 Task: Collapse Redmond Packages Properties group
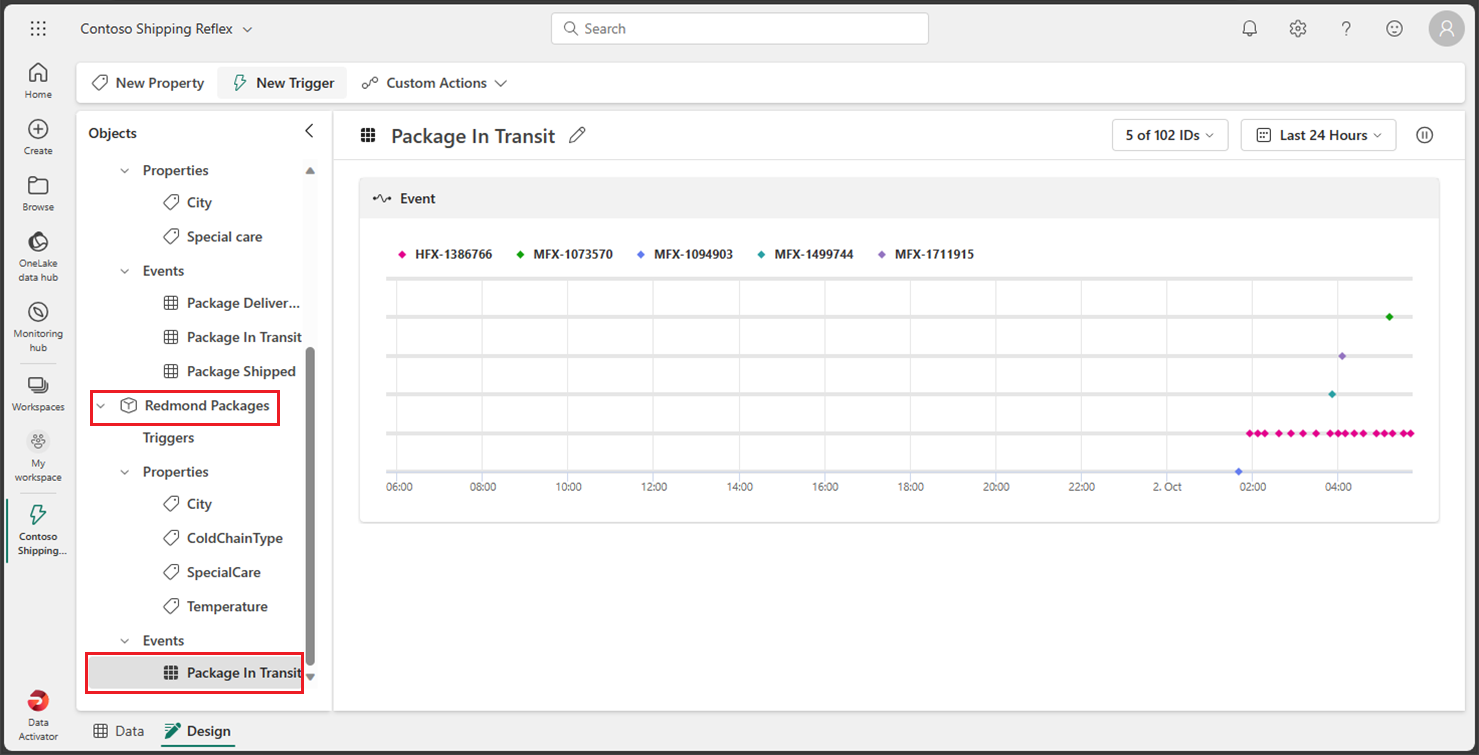[125, 472]
